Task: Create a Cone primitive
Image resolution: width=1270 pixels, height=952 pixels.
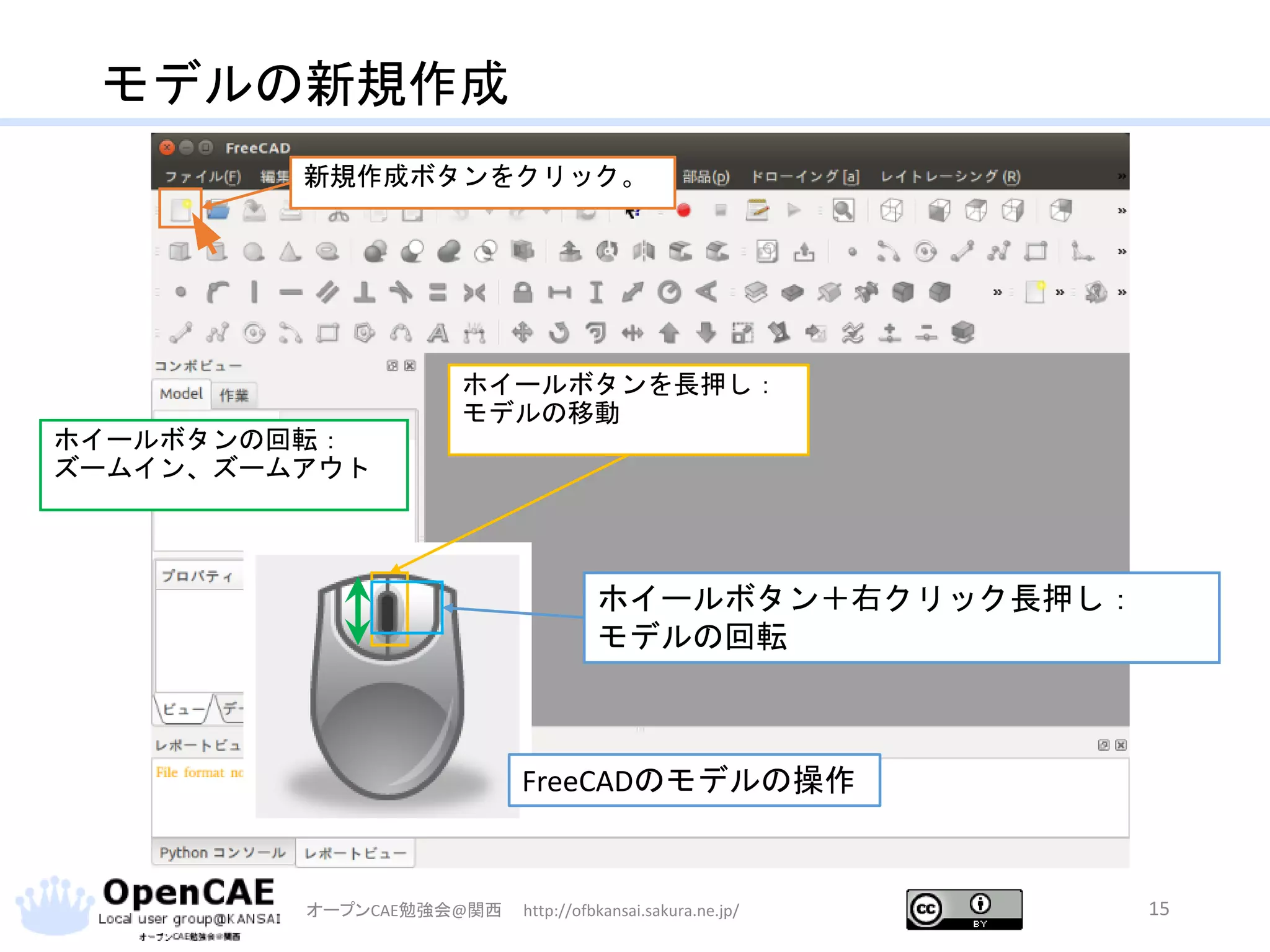Action: [x=290, y=251]
